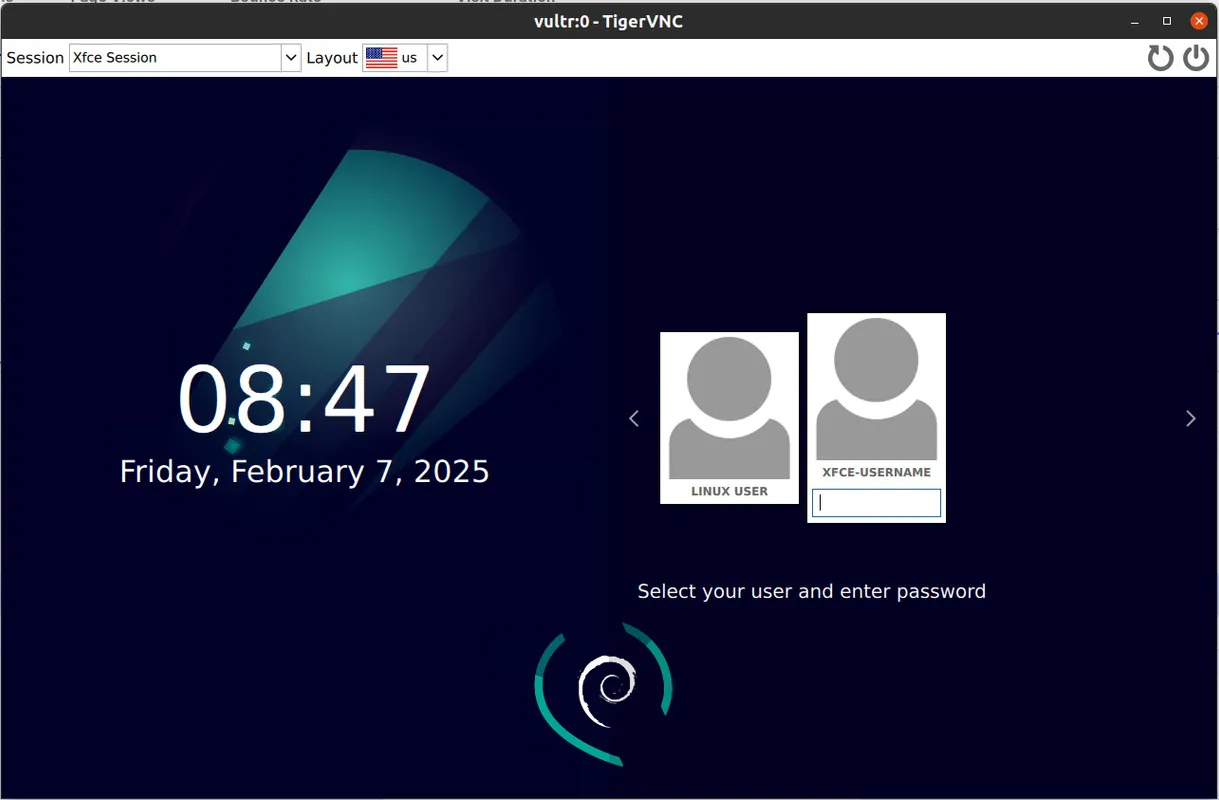Image resolution: width=1219 pixels, height=800 pixels.
Task: Click the XFCE-USERNAME label
Action: [876, 472]
